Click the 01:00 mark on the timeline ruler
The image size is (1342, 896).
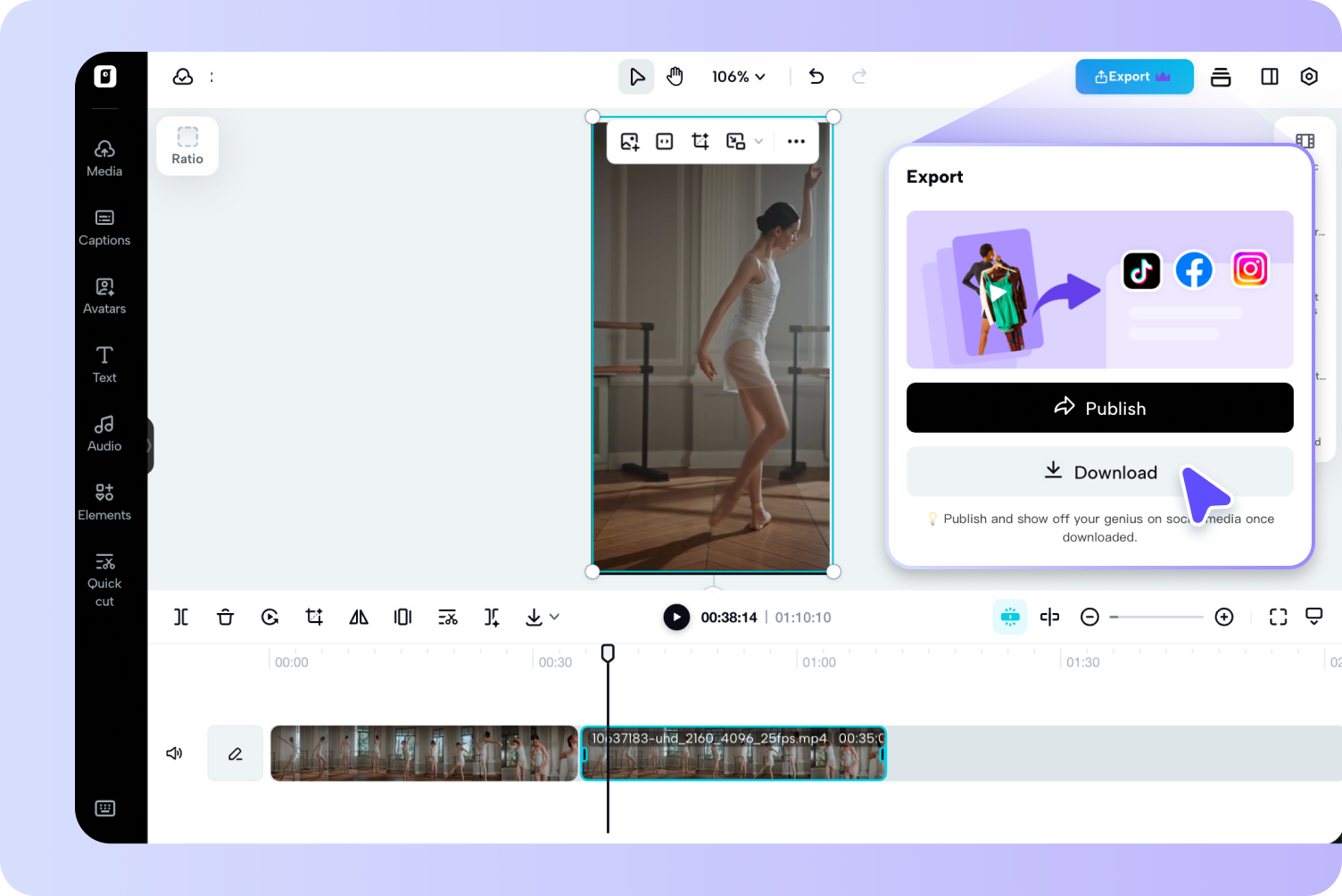coord(819,662)
